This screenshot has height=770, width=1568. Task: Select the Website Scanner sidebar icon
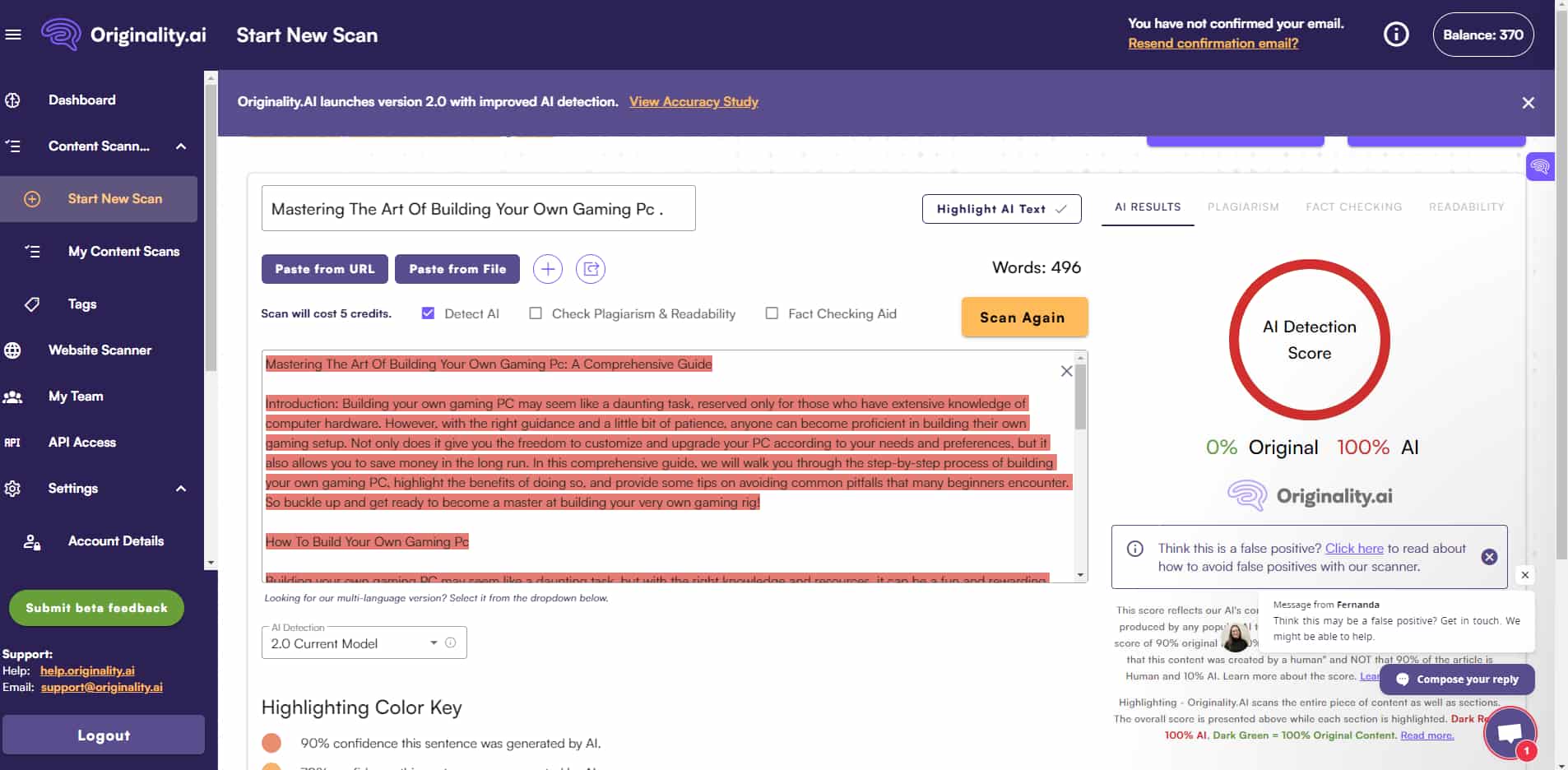coord(12,350)
